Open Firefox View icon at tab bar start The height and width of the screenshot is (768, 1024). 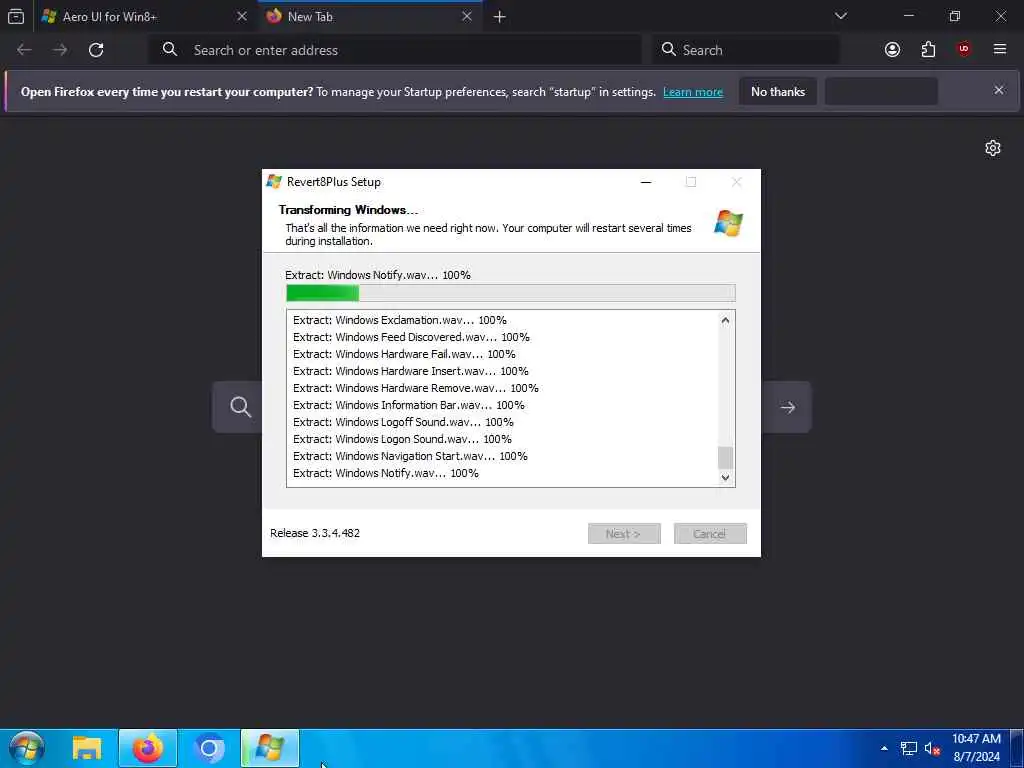(x=16, y=16)
